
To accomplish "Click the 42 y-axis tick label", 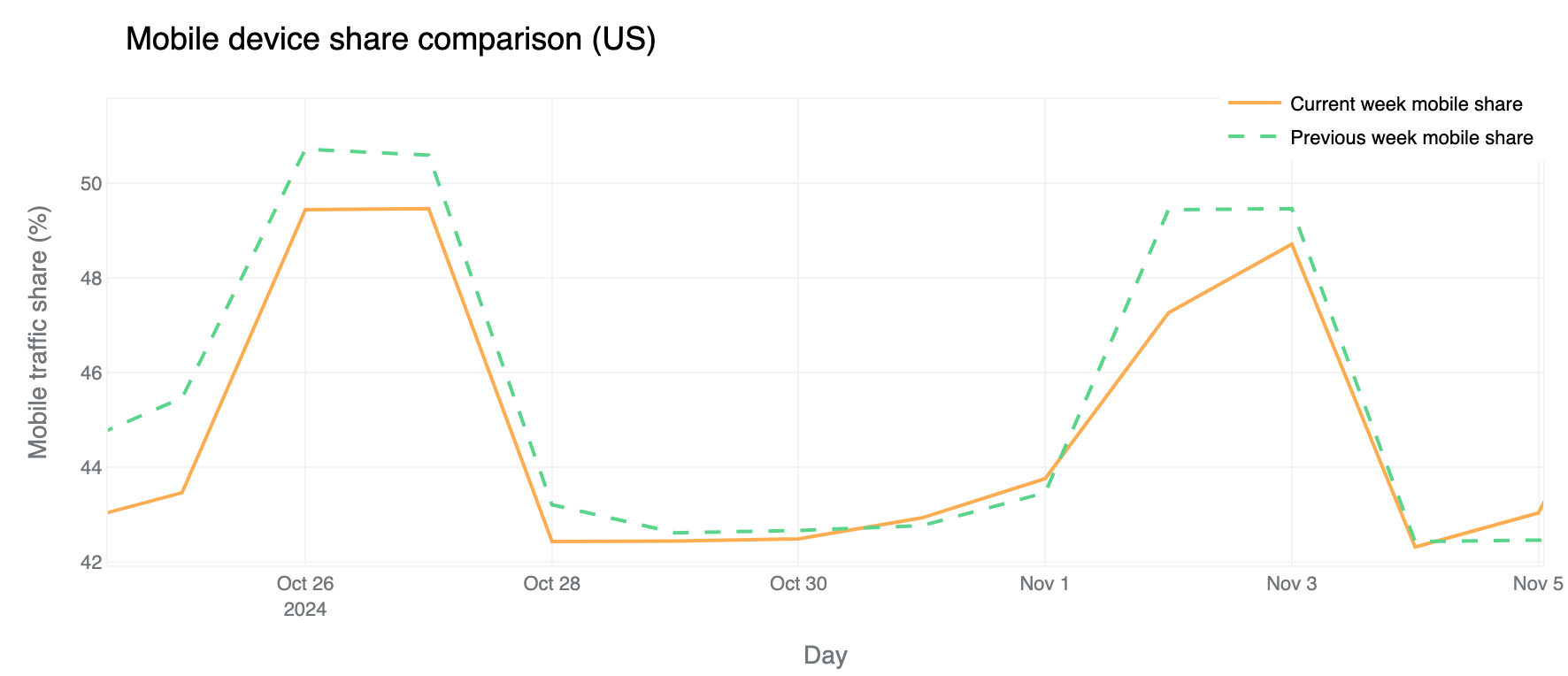I will pos(92,562).
